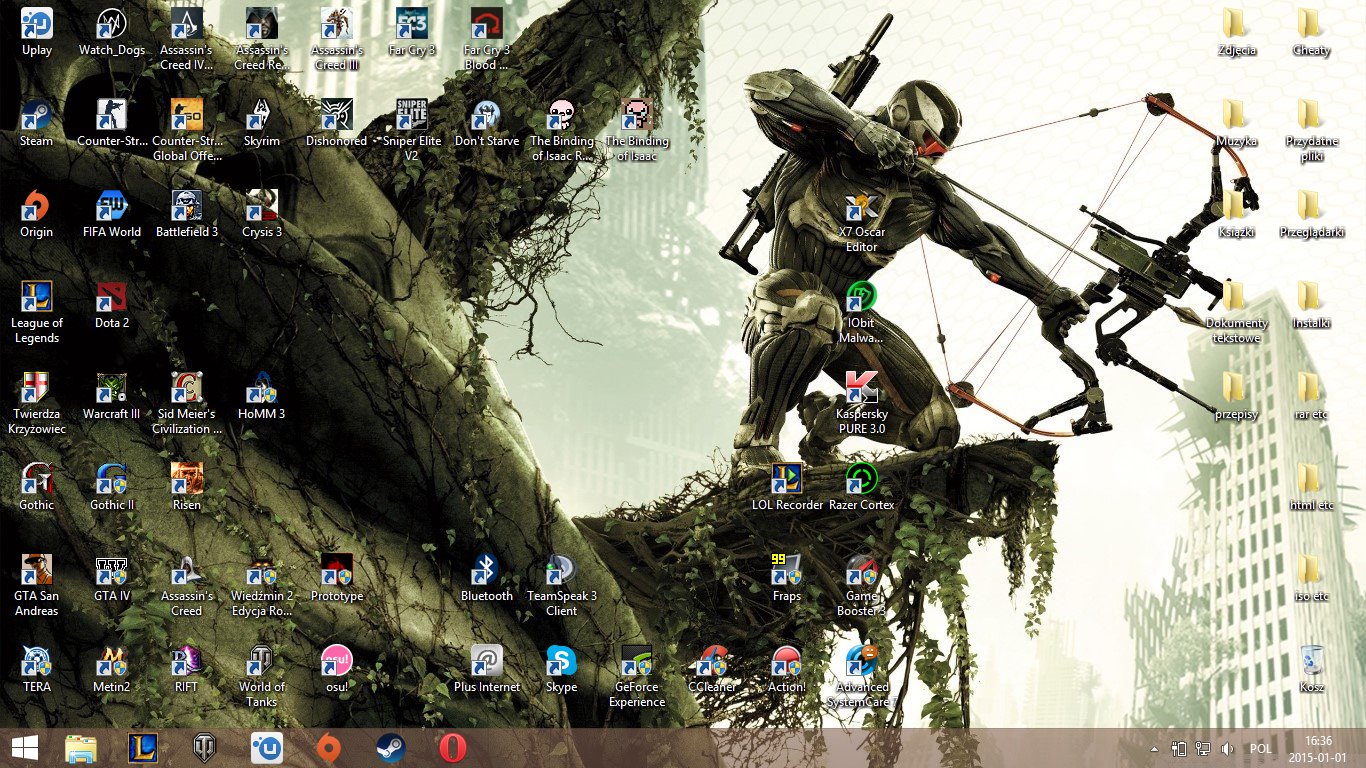
Task: Select the GeForce Experience icon
Action: 637,676
